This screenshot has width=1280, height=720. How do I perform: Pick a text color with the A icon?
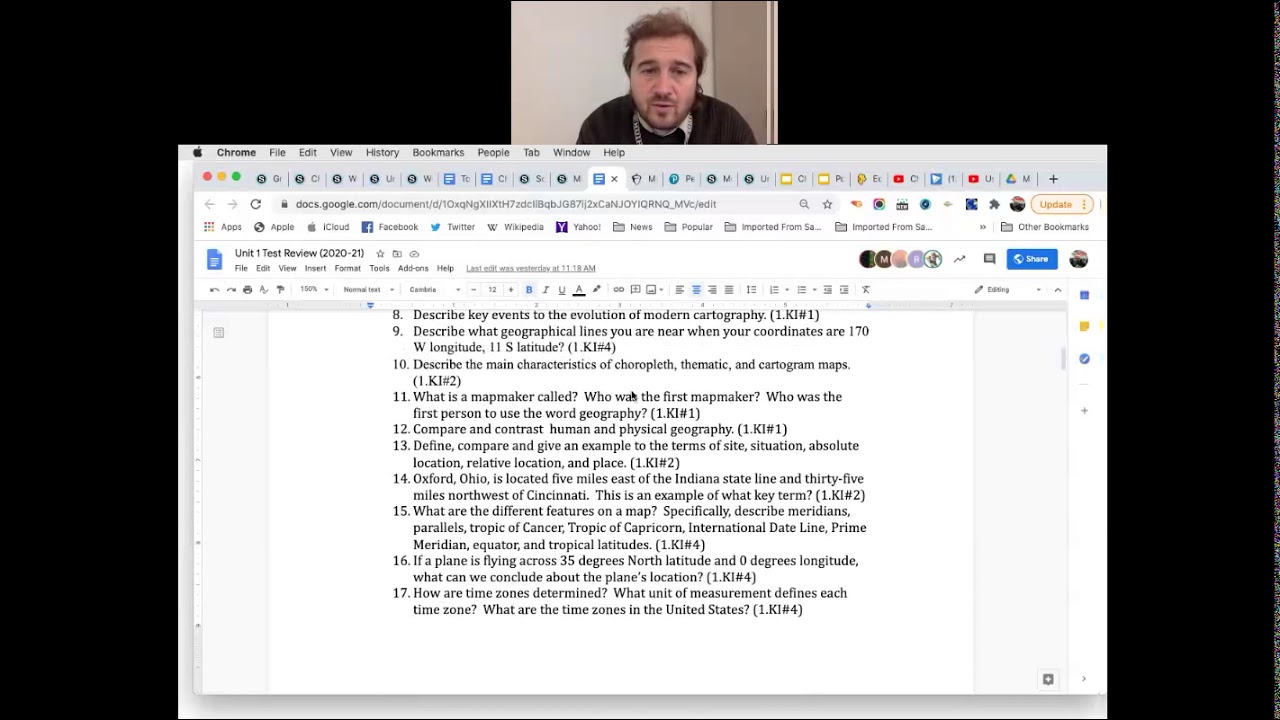pos(578,290)
